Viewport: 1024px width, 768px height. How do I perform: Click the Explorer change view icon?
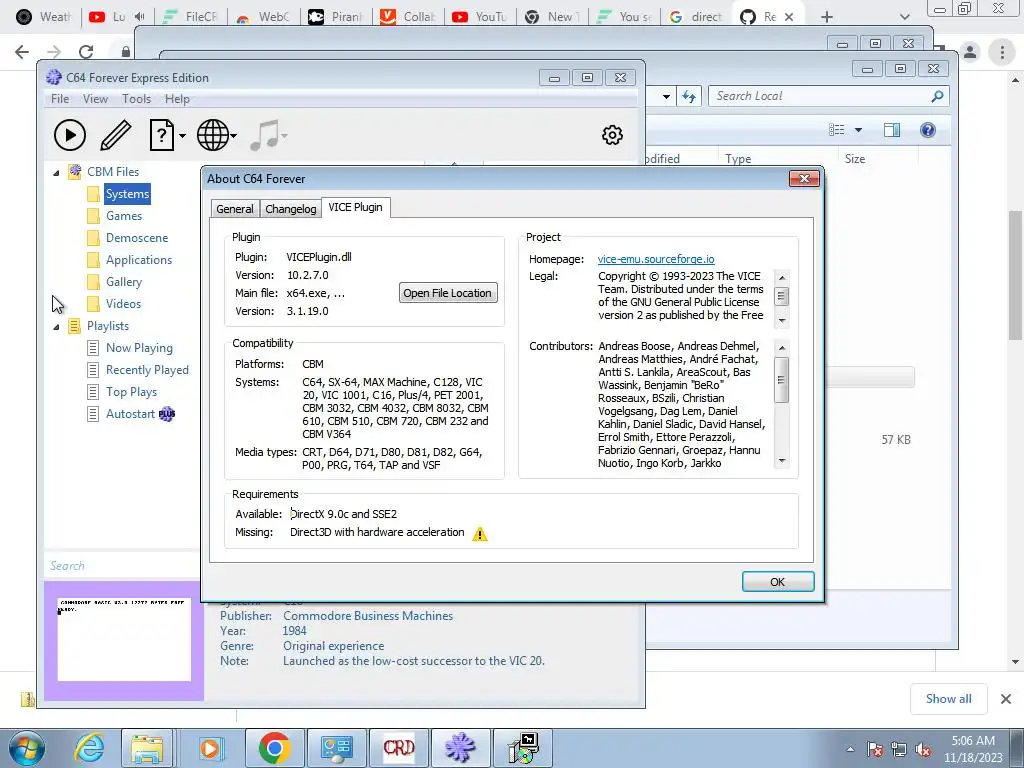point(837,130)
